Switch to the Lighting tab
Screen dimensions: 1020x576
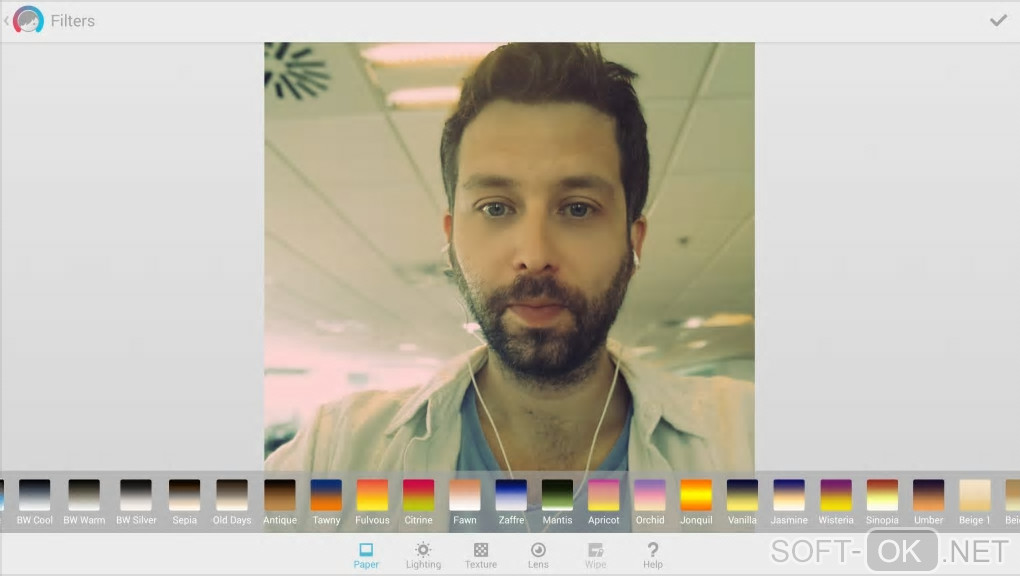point(423,556)
